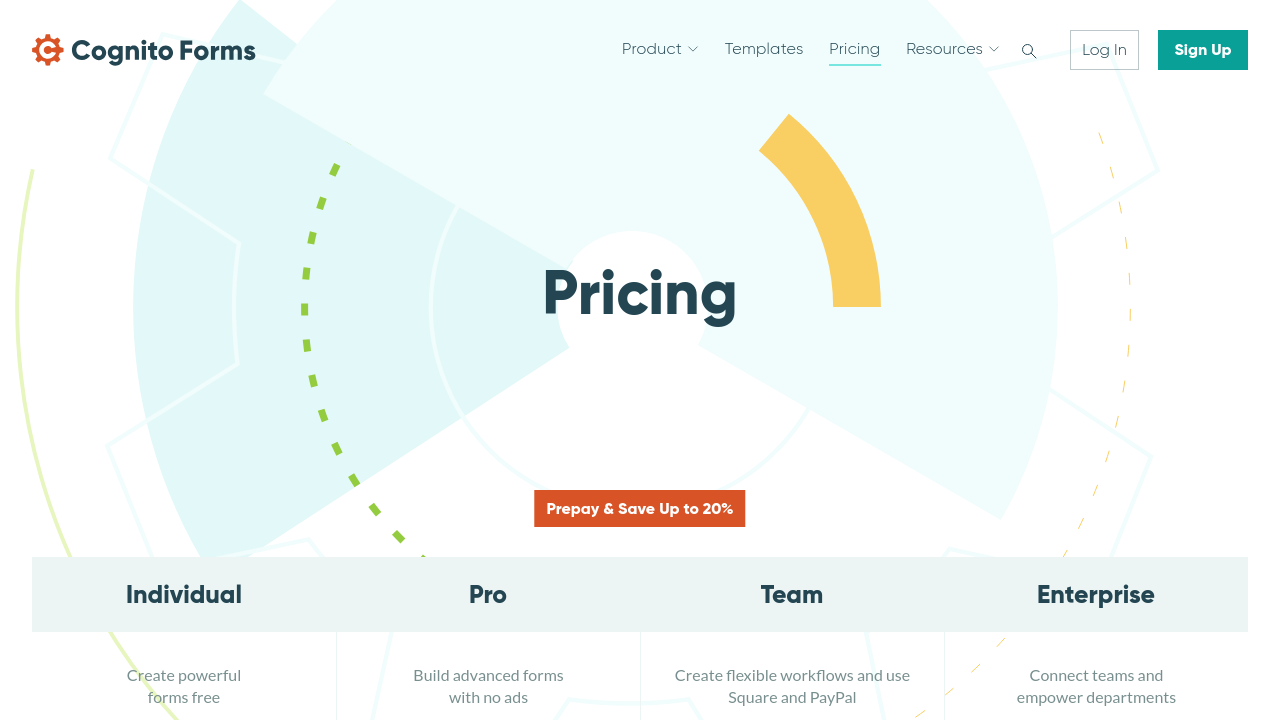Click the 'Build advanced forms with no ads' text
This screenshot has height=720, width=1280.
coord(488,686)
